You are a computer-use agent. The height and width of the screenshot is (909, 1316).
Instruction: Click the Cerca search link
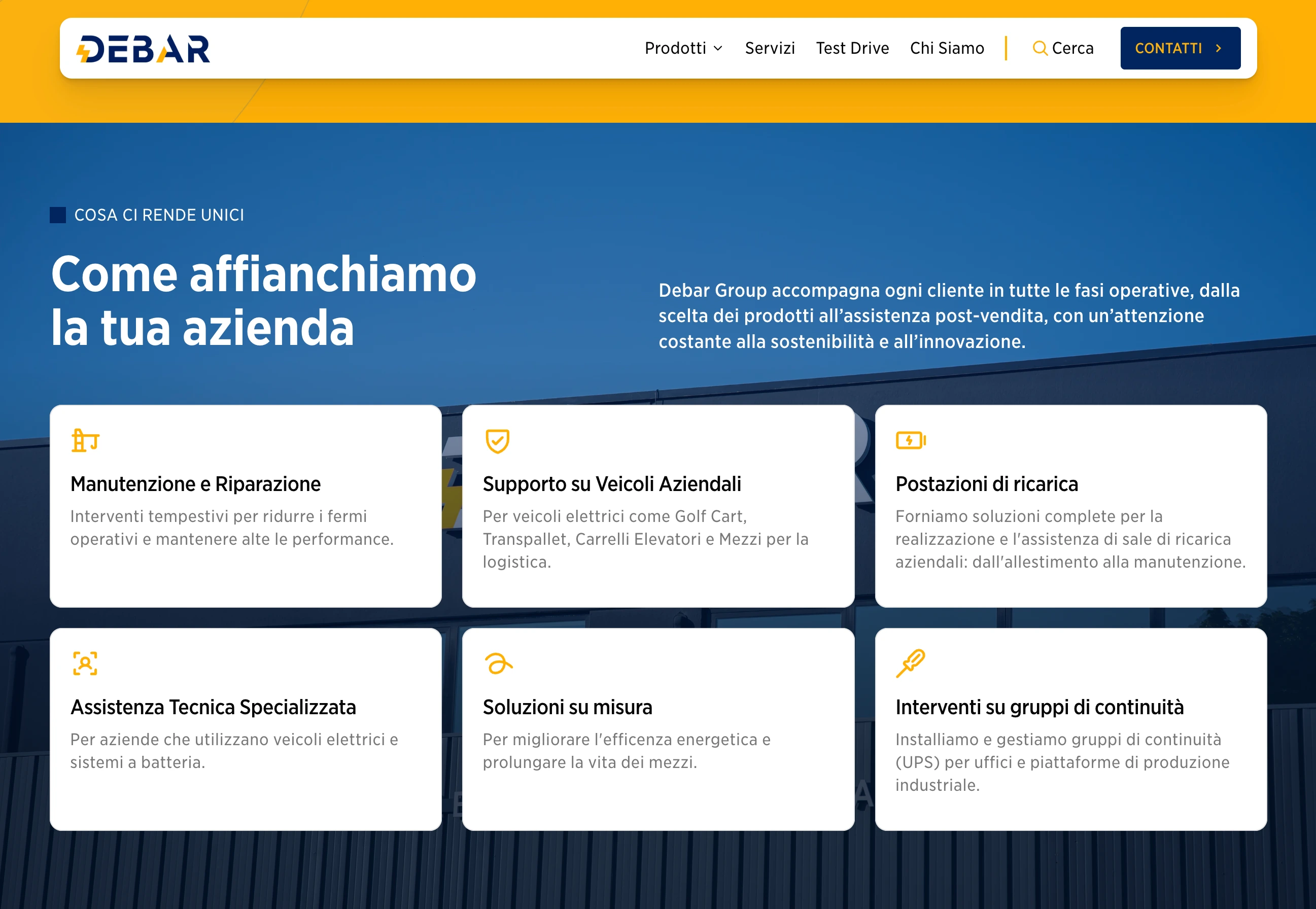[x=1072, y=48]
